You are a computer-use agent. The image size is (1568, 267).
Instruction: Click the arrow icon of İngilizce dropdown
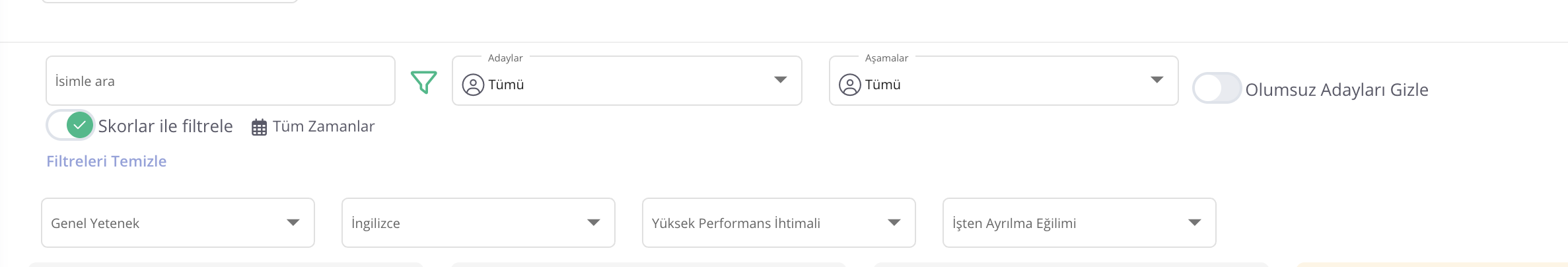click(593, 223)
